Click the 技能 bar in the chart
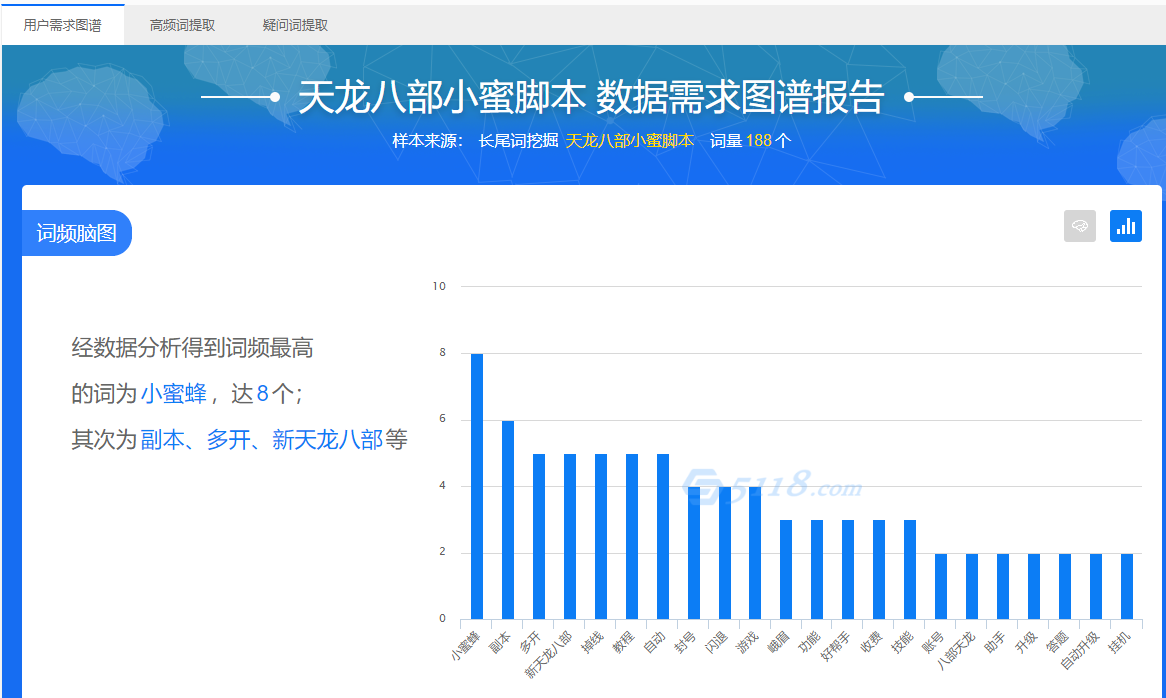Image resolution: width=1166 pixels, height=698 pixels. point(910,569)
